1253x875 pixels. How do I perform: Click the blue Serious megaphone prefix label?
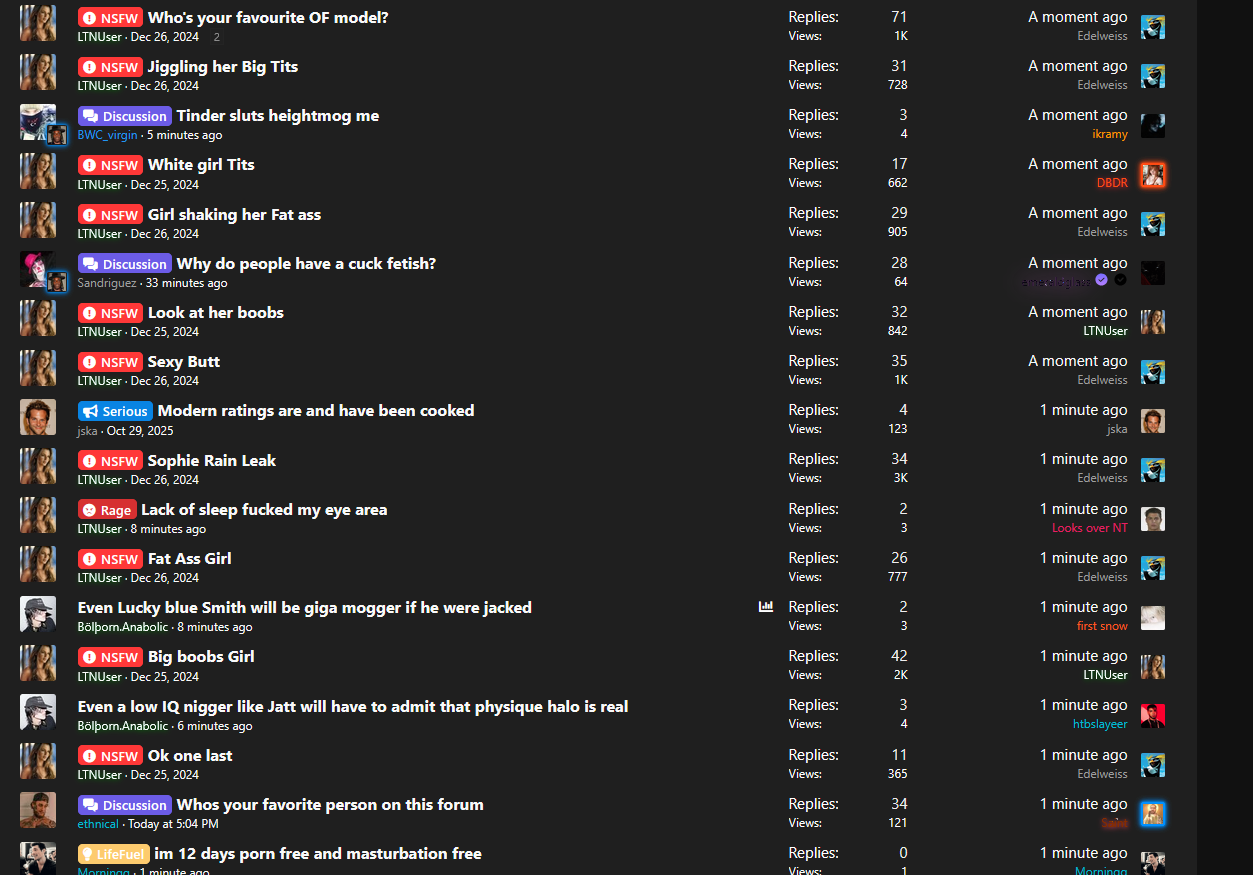point(115,411)
